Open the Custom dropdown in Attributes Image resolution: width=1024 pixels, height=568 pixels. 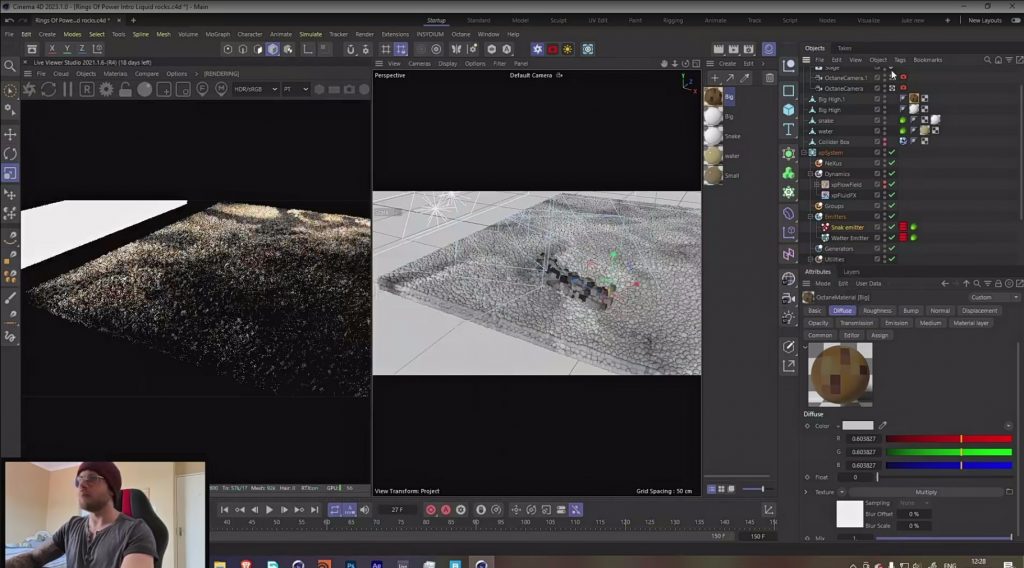pos(993,297)
